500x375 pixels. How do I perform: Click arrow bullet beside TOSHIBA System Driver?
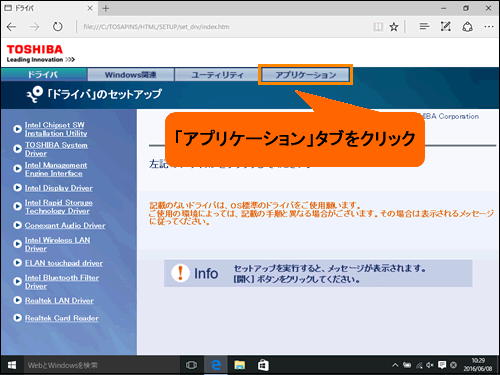tap(17, 149)
